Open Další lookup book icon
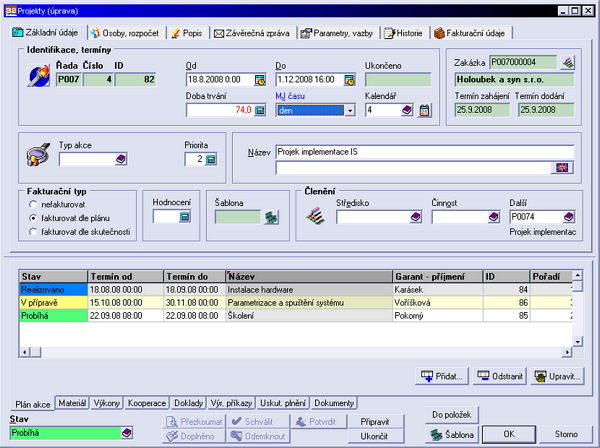The image size is (600, 448). point(569,217)
